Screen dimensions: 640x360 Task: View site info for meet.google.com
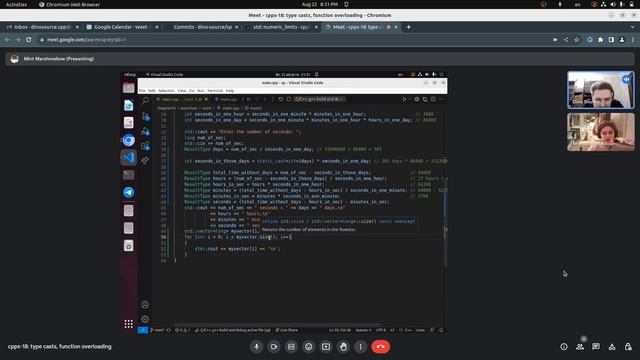coord(42,40)
